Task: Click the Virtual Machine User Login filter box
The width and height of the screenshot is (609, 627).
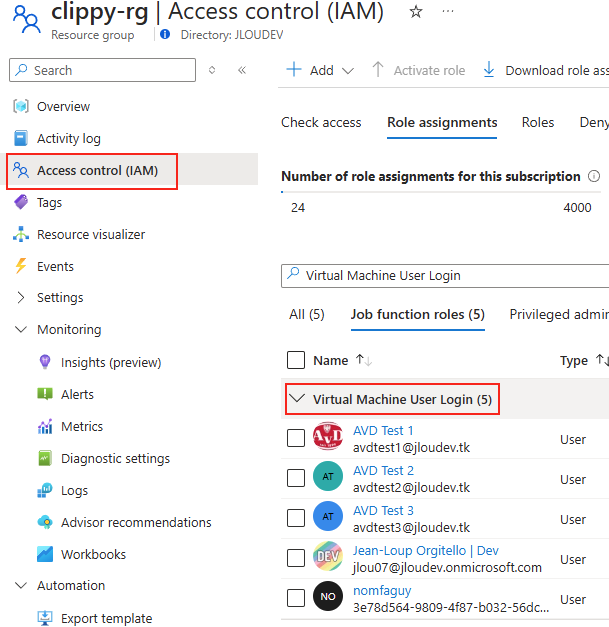Action: pos(445,276)
